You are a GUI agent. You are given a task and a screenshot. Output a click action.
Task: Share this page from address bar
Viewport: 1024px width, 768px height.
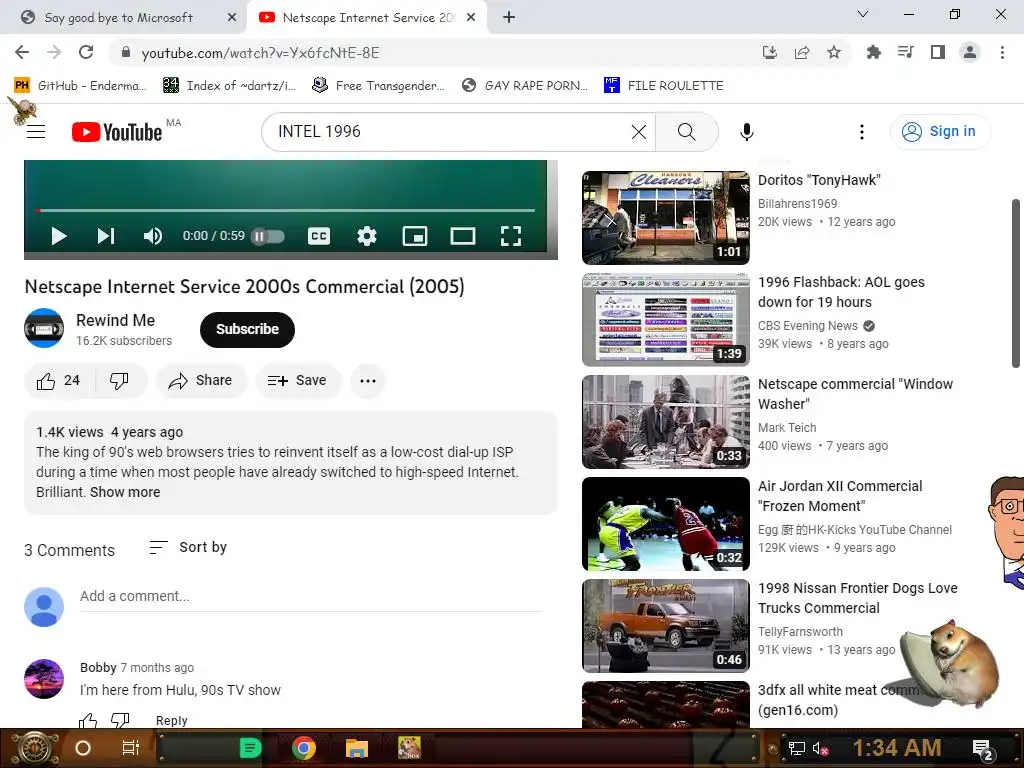click(802, 53)
